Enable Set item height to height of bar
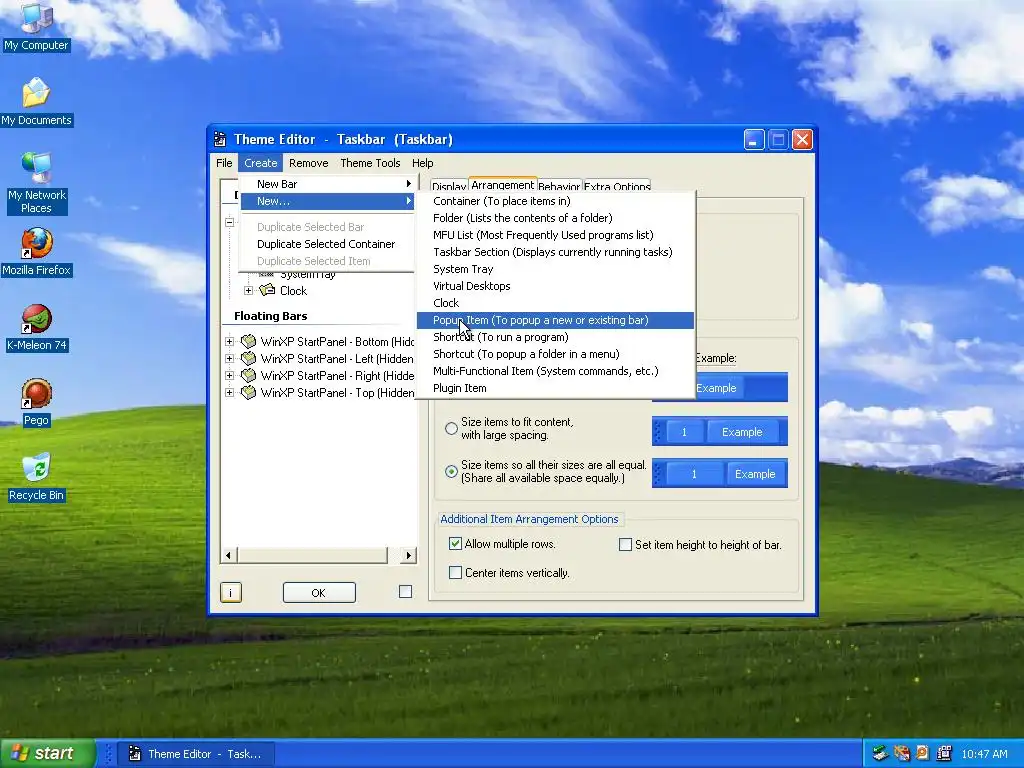1024x768 pixels. point(625,544)
